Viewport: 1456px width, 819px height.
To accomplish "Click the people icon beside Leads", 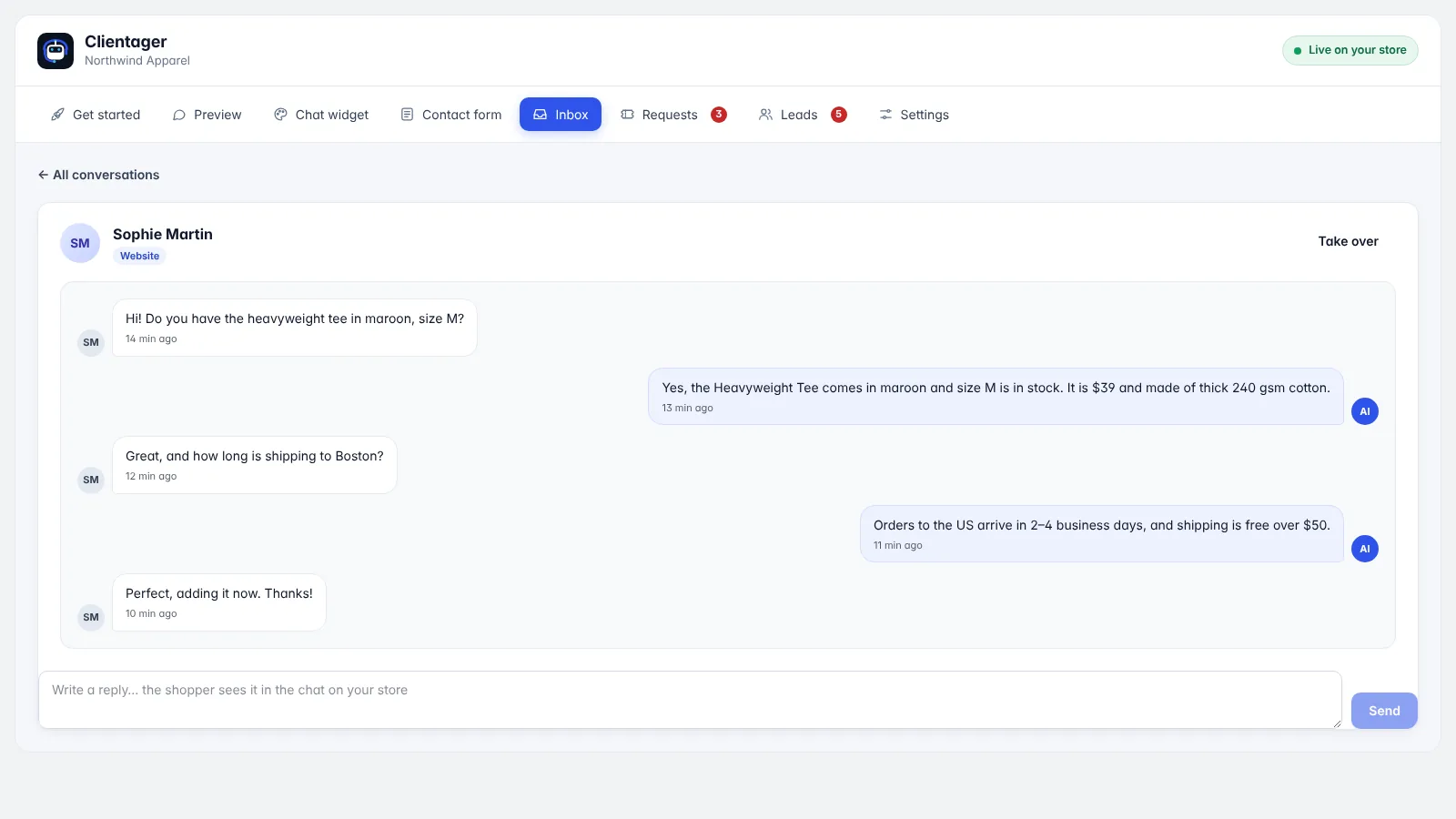I will 765,115.
